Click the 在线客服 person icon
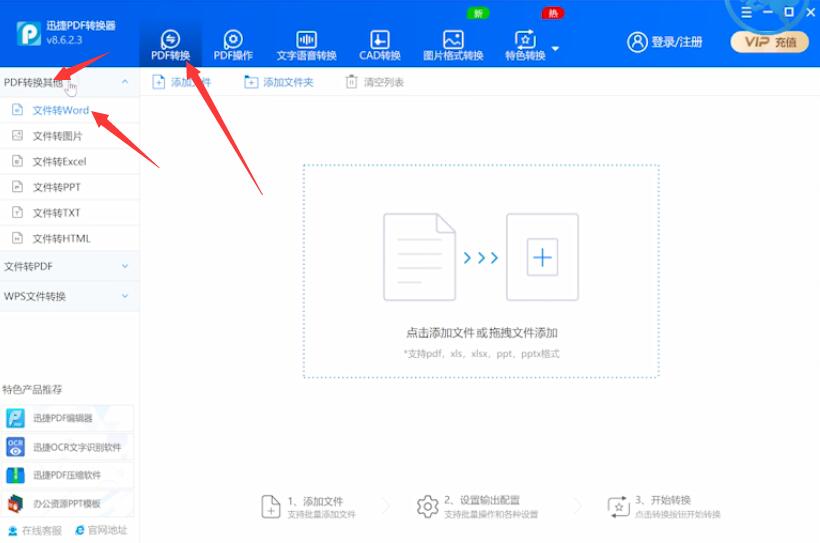 point(13,530)
